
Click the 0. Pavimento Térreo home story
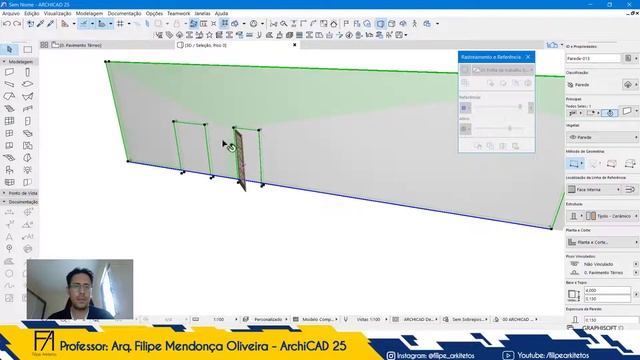(603, 273)
